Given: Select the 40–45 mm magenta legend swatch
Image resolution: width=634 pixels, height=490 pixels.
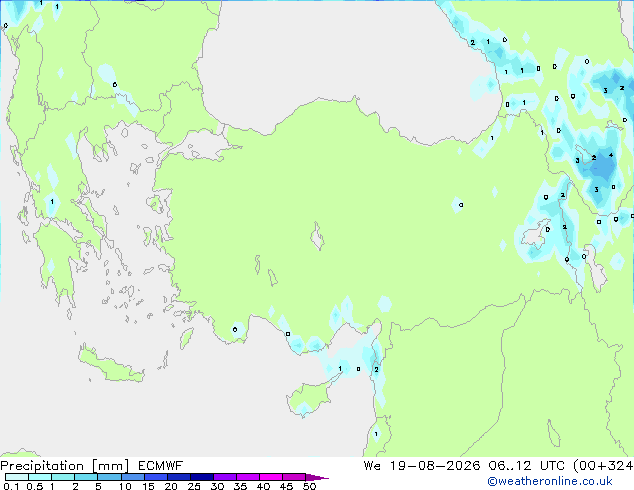Looking at the screenshot, I should pos(271,477).
